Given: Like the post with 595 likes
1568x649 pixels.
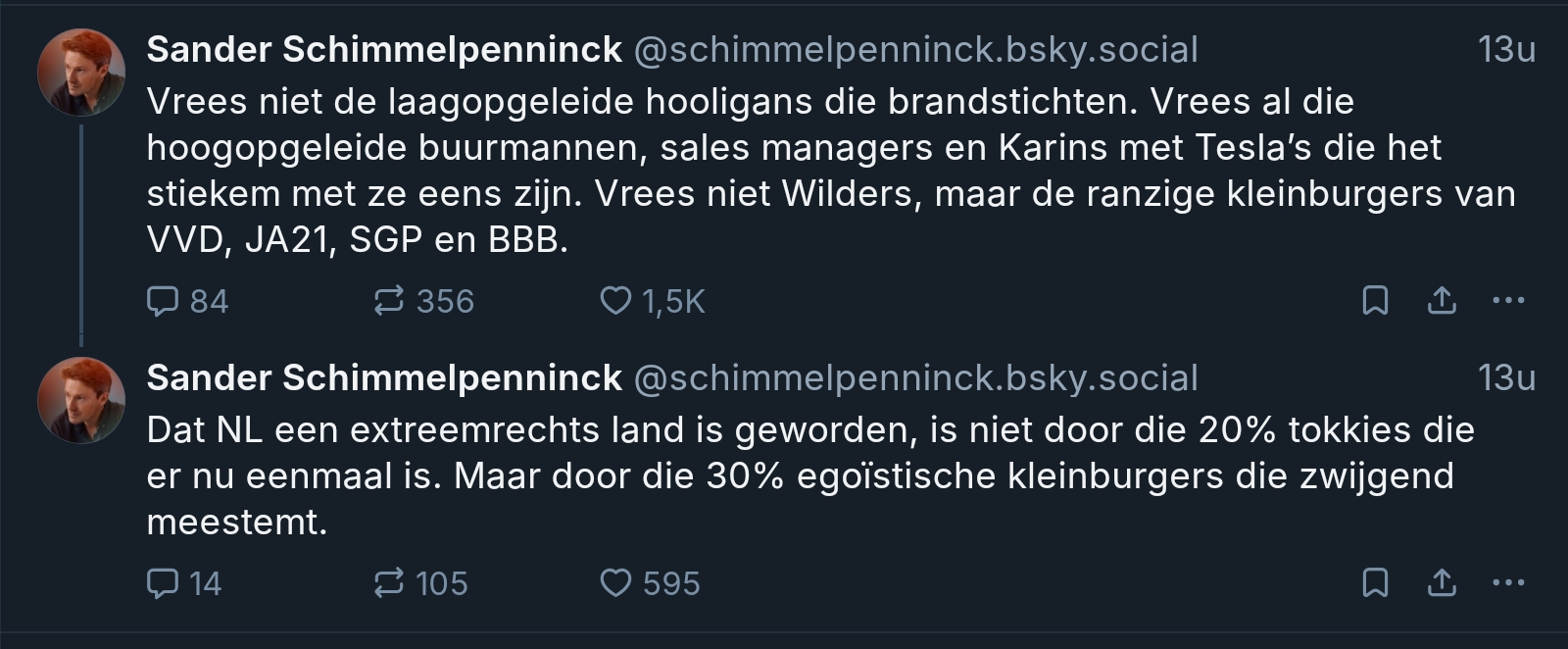Looking at the screenshot, I should click(x=615, y=583).
